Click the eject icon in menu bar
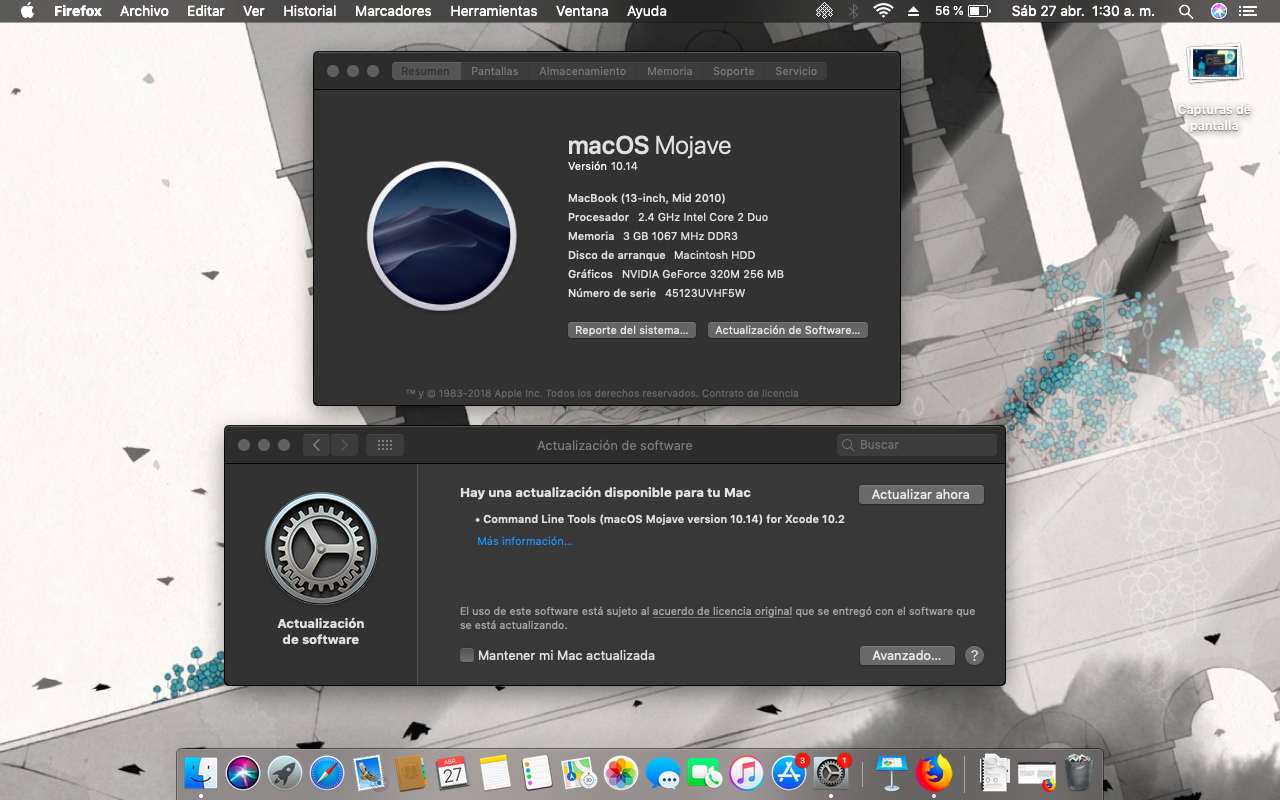The height and width of the screenshot is (800, 1280). [x=913, y=11]
